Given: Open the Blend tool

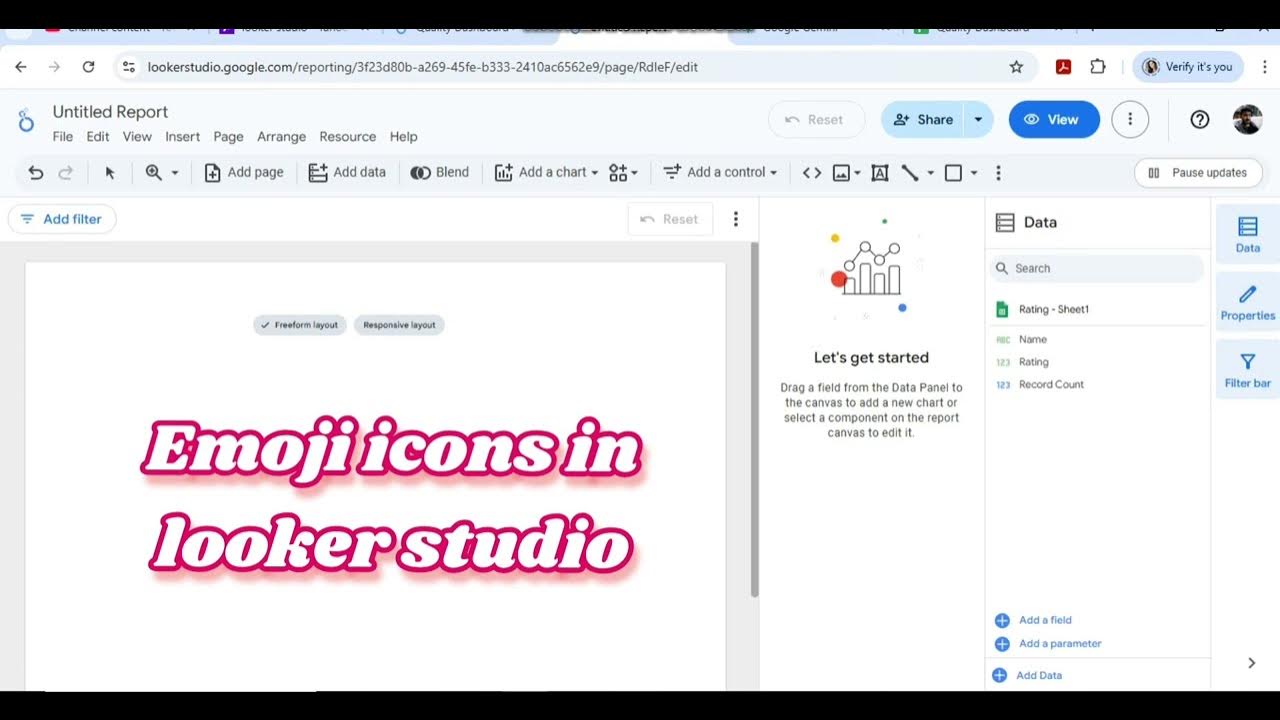Looking at the screenshot, I should 440,172.
